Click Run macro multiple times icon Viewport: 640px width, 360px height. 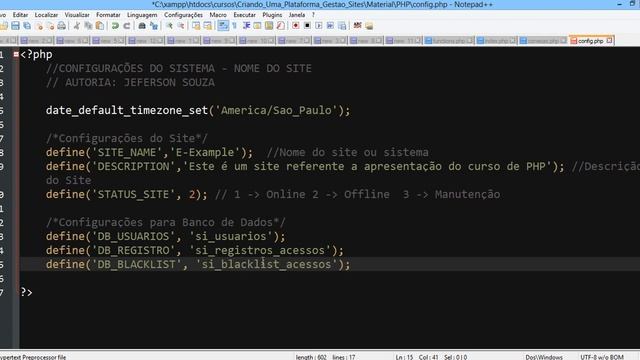(x=330, y=26)
